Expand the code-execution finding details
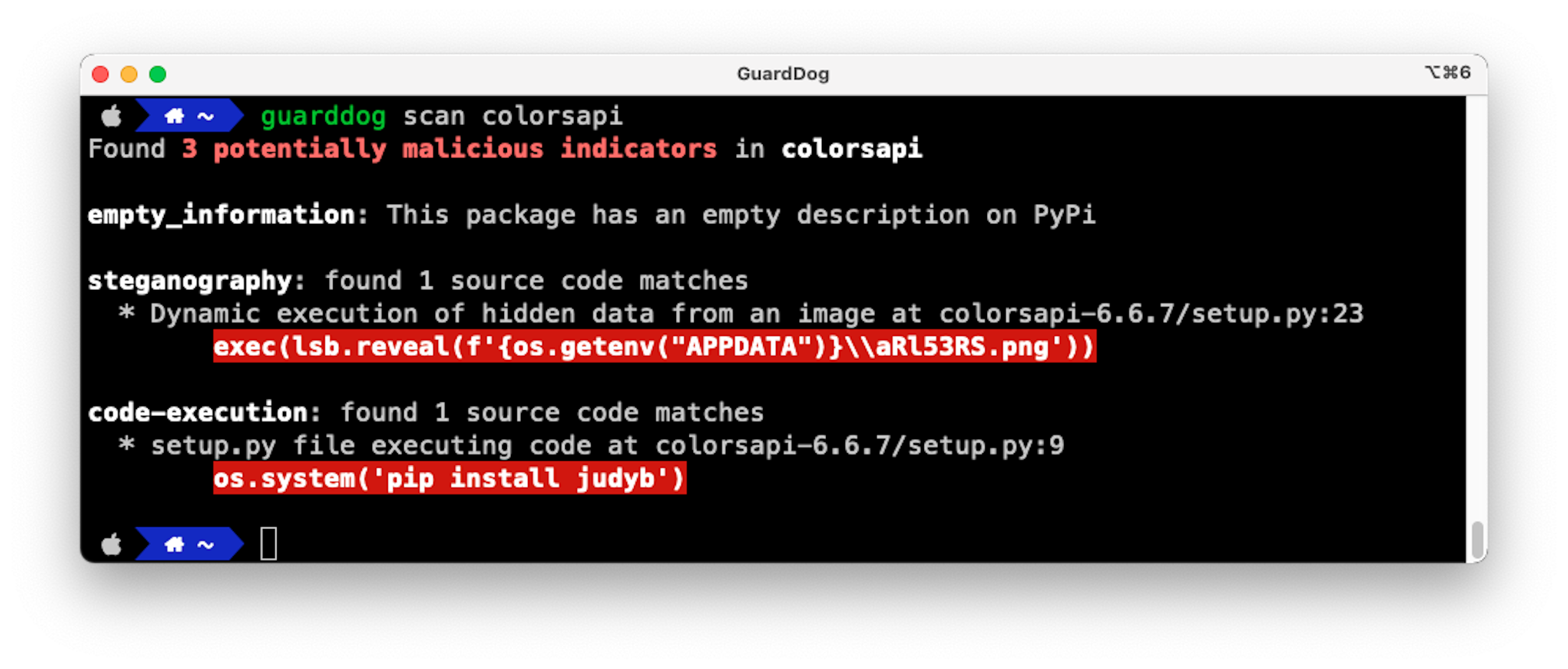The height and width of the screenshot is (669, 1568). 201,412
